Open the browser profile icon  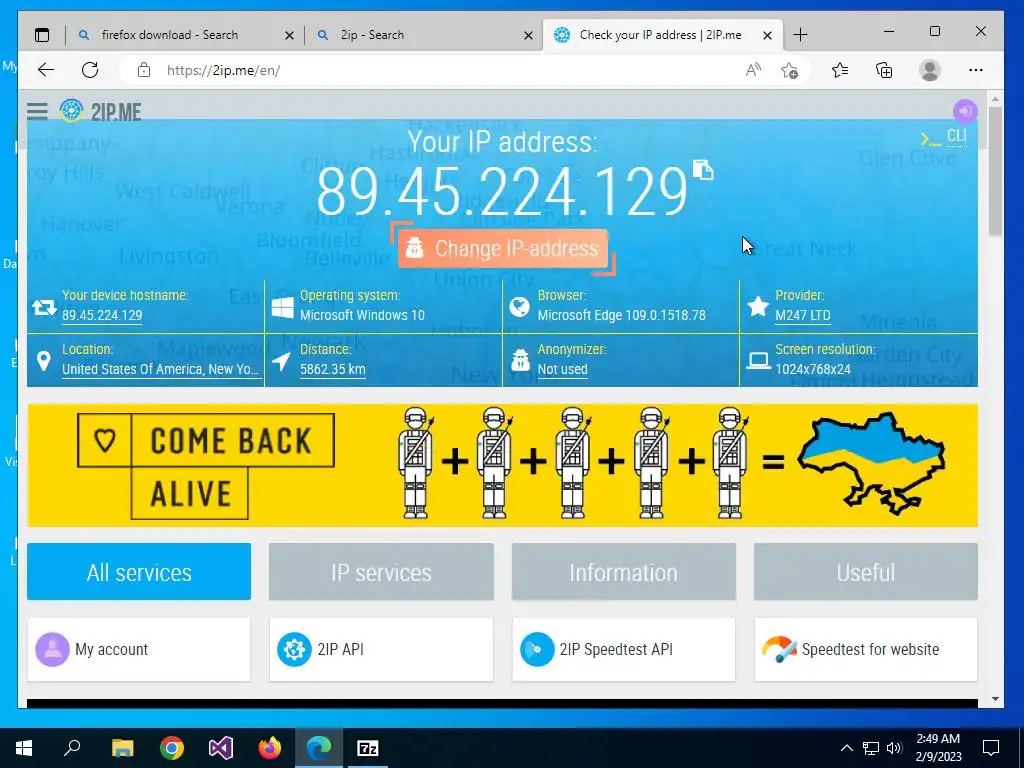pos(929,70)
